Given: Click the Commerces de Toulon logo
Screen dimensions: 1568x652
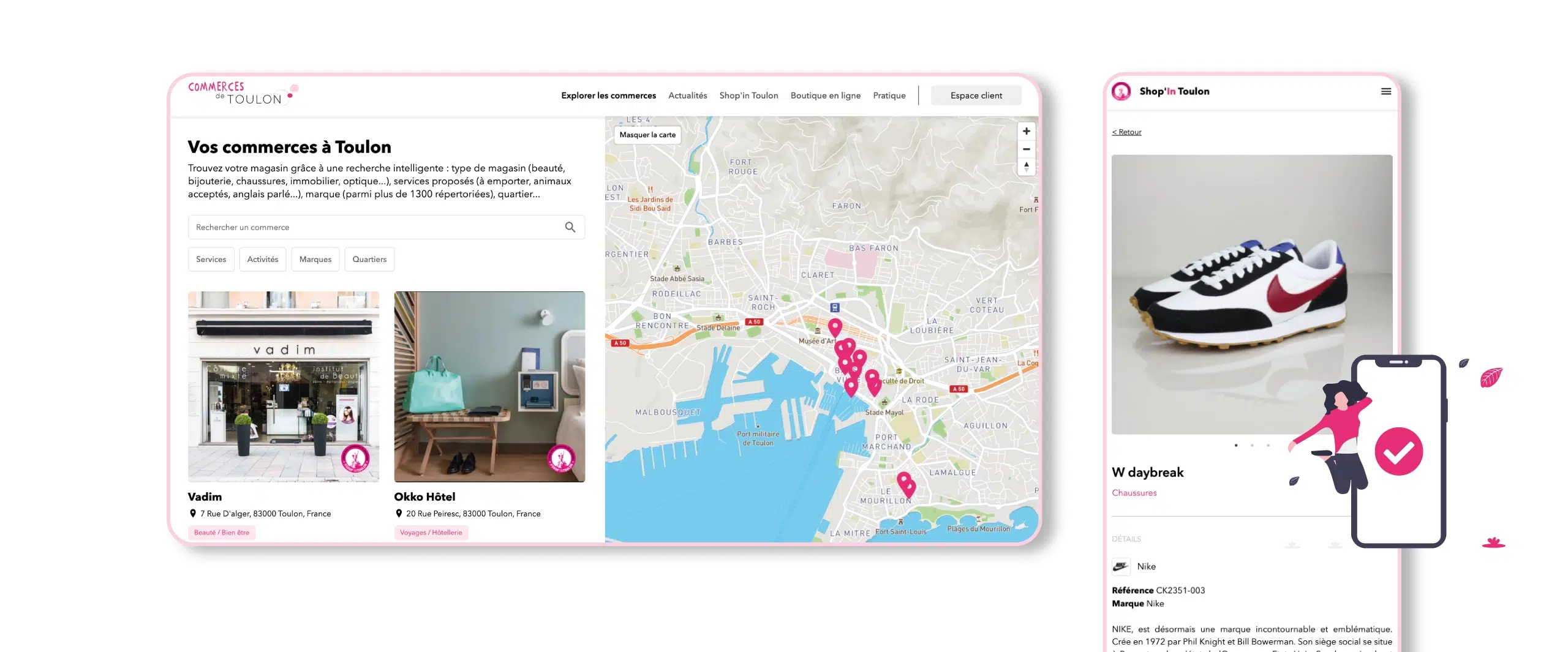Looking at the screenshot, I should 243,93.
